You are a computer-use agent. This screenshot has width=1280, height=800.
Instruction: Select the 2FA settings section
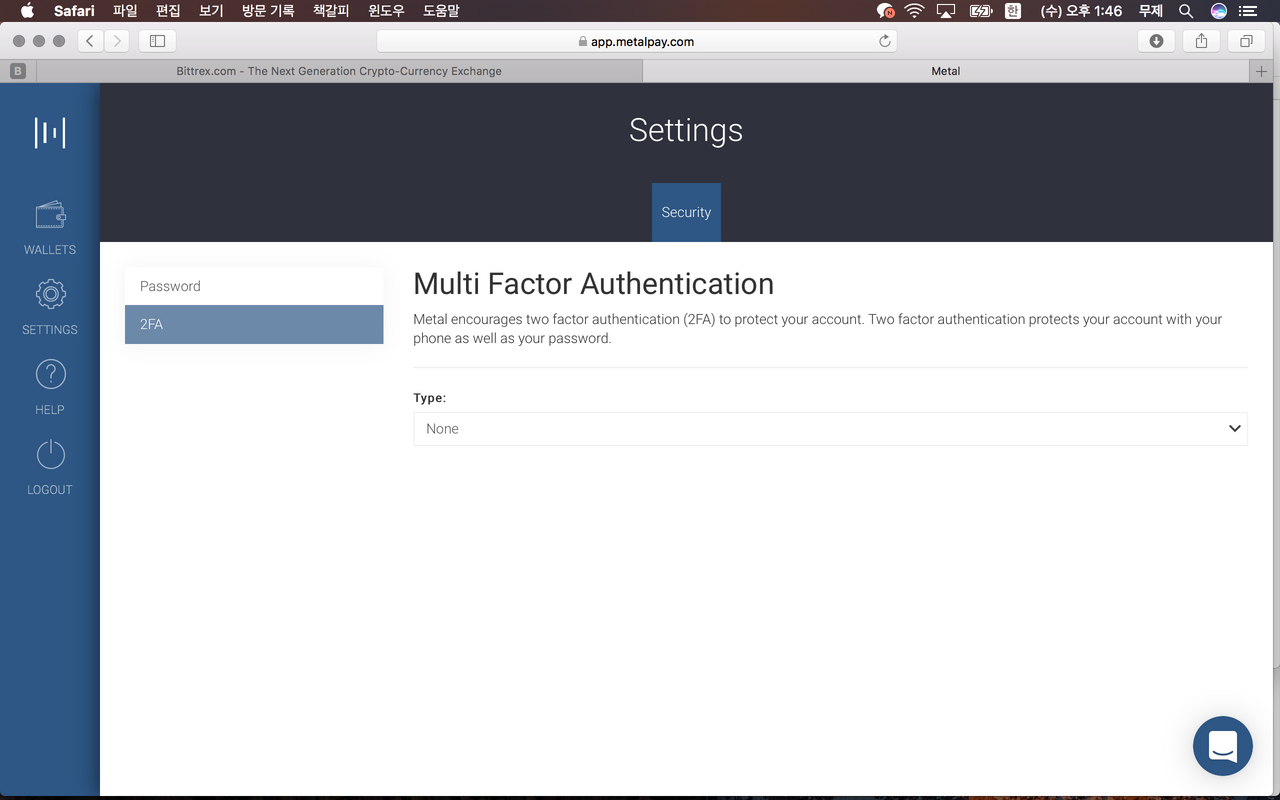coord(254,324)
